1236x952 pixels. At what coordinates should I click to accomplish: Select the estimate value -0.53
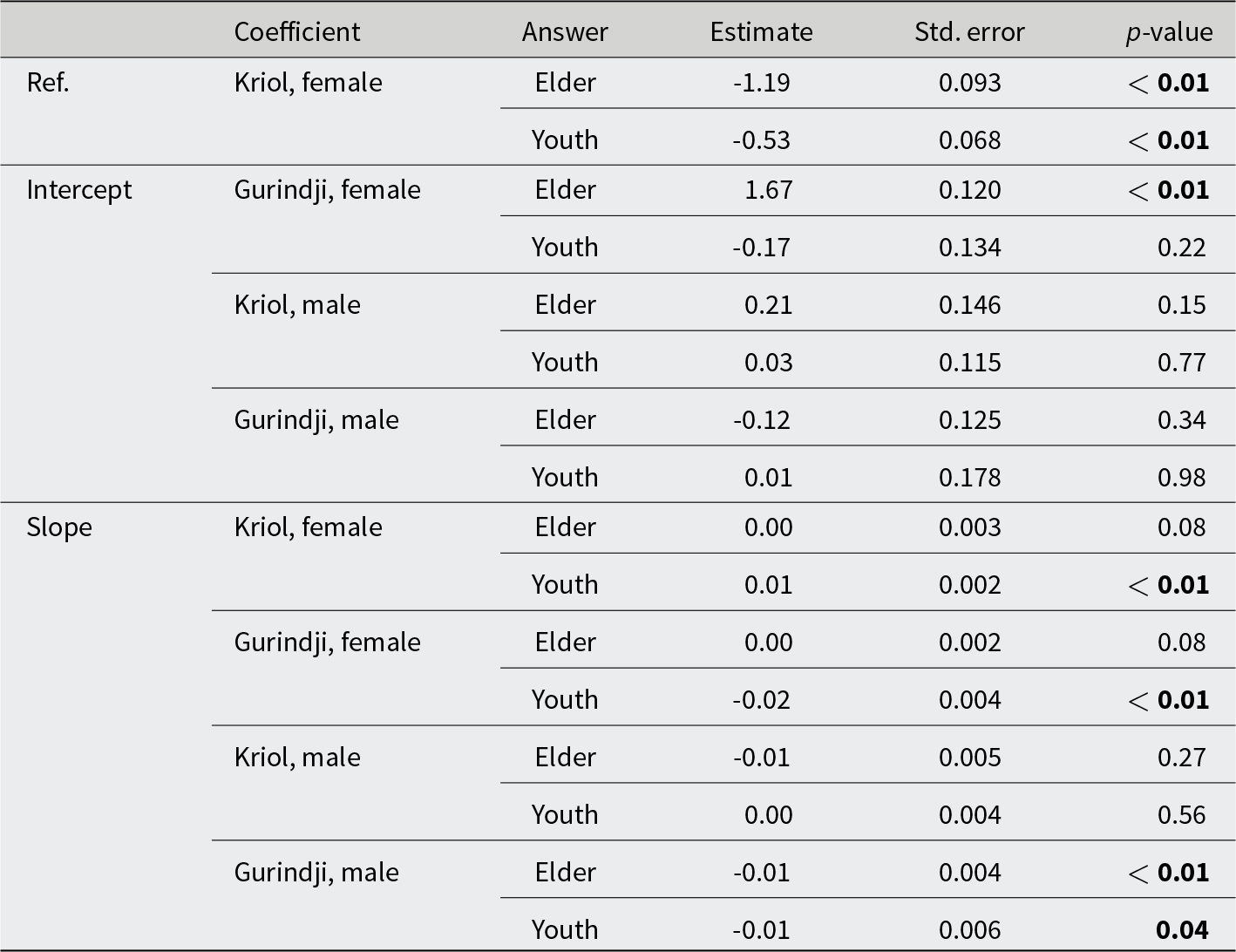(761, 139)
